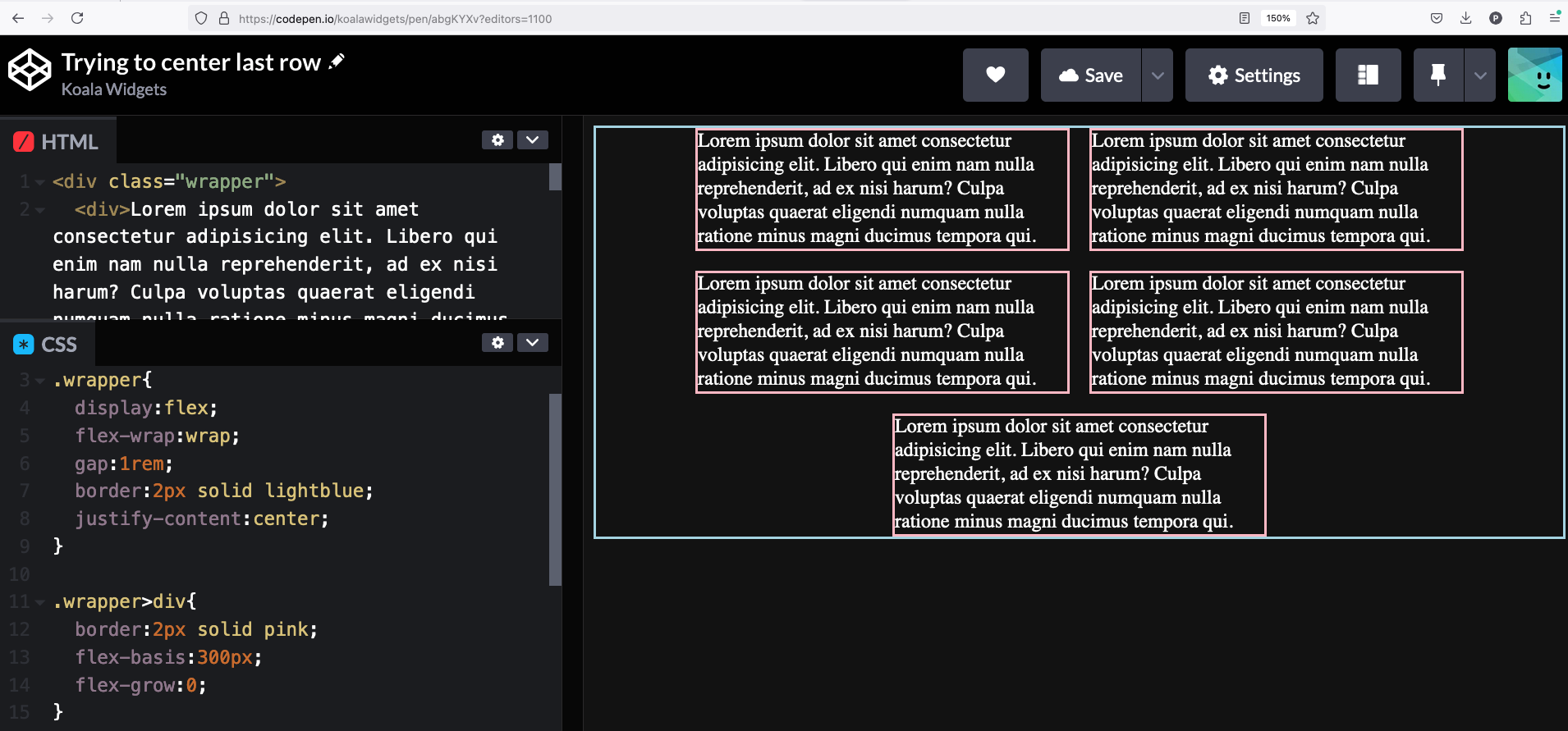Click the shield tracking protection icon
This screenshot has width=1568, height=731.
pyautogui.click(x=201, y=18)
